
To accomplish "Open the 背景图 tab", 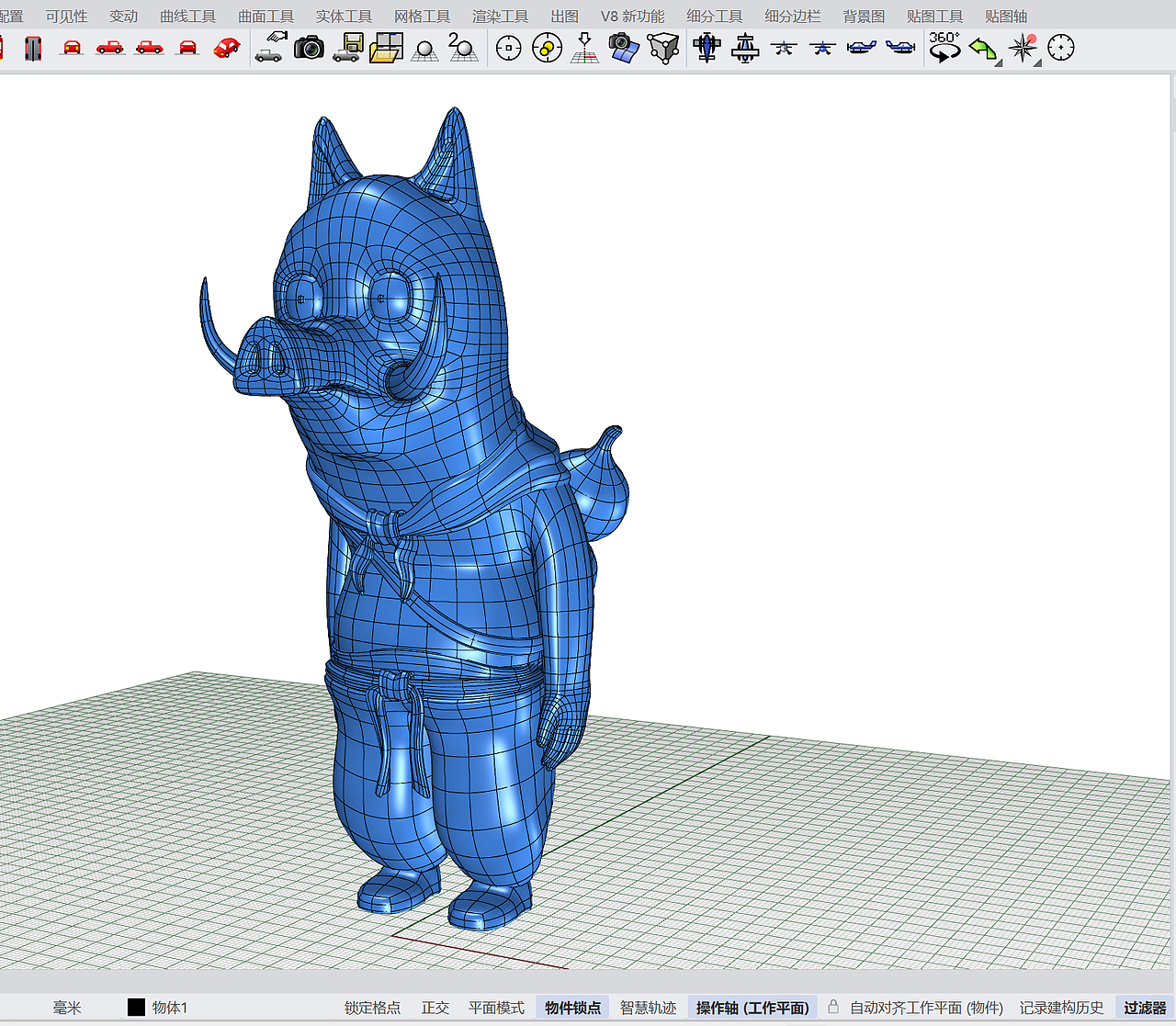I will pyautogui.click(x=864, y=17).
